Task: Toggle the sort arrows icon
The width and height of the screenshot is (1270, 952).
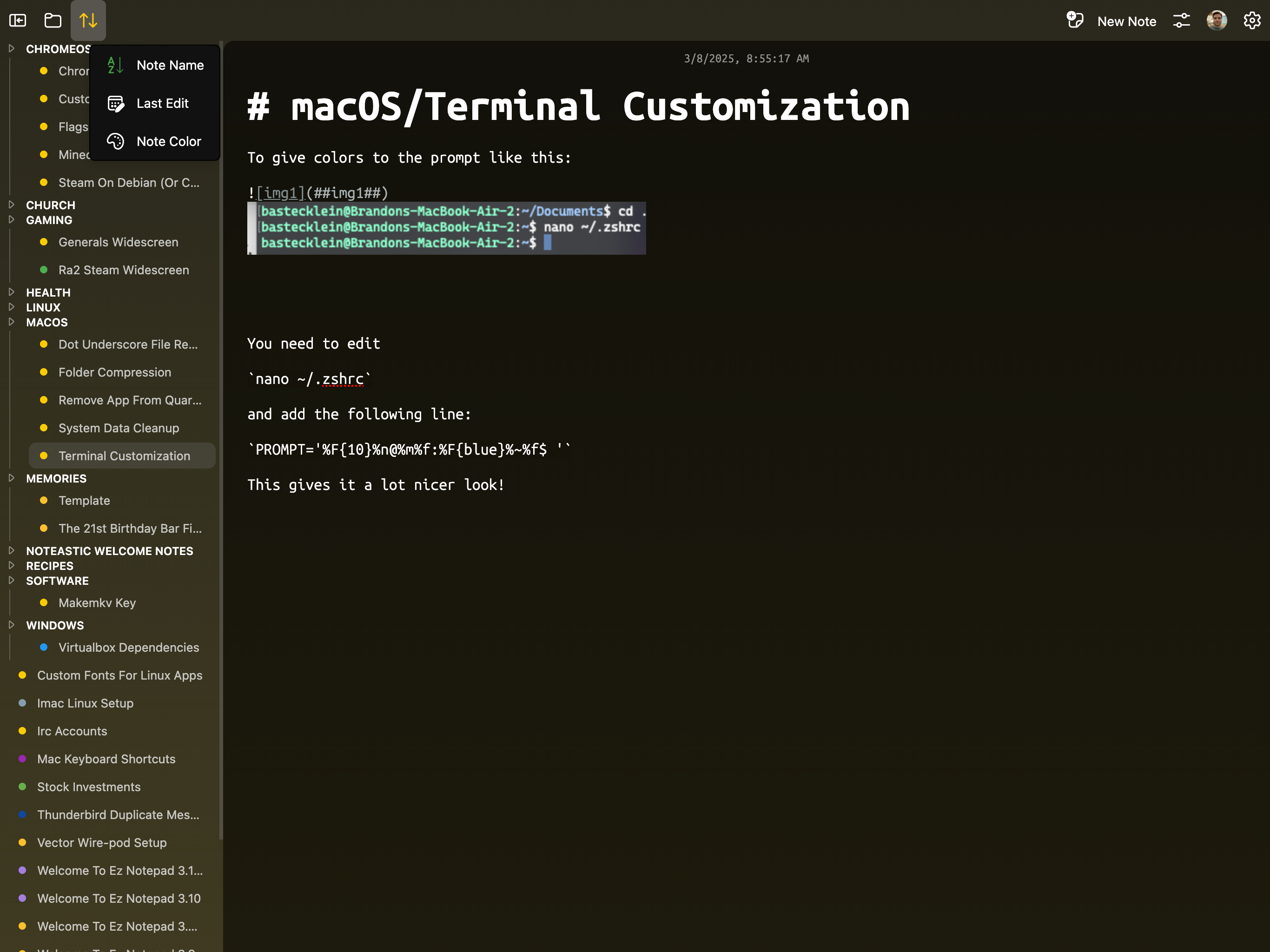Action: 88,20
